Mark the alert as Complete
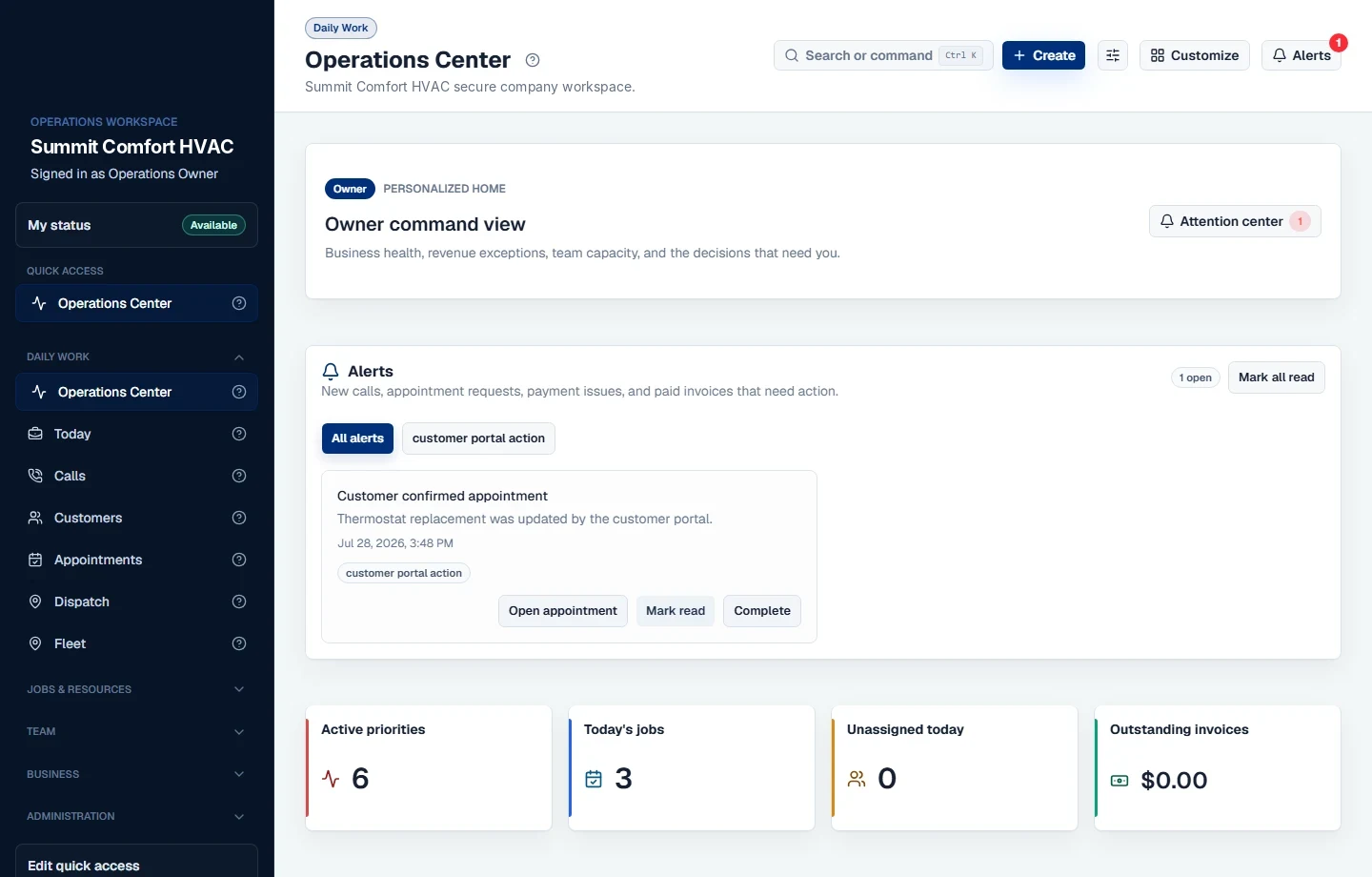 (762, 611)
